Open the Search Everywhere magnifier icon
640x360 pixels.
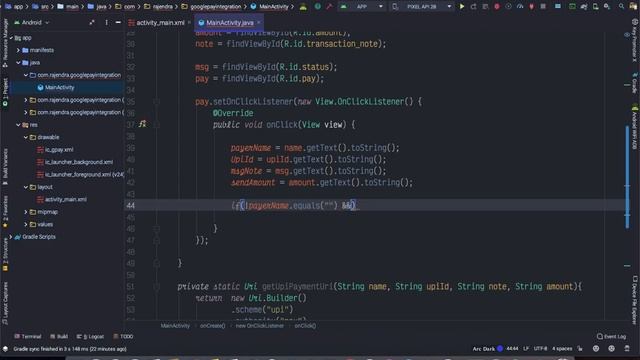coord(621,7)
